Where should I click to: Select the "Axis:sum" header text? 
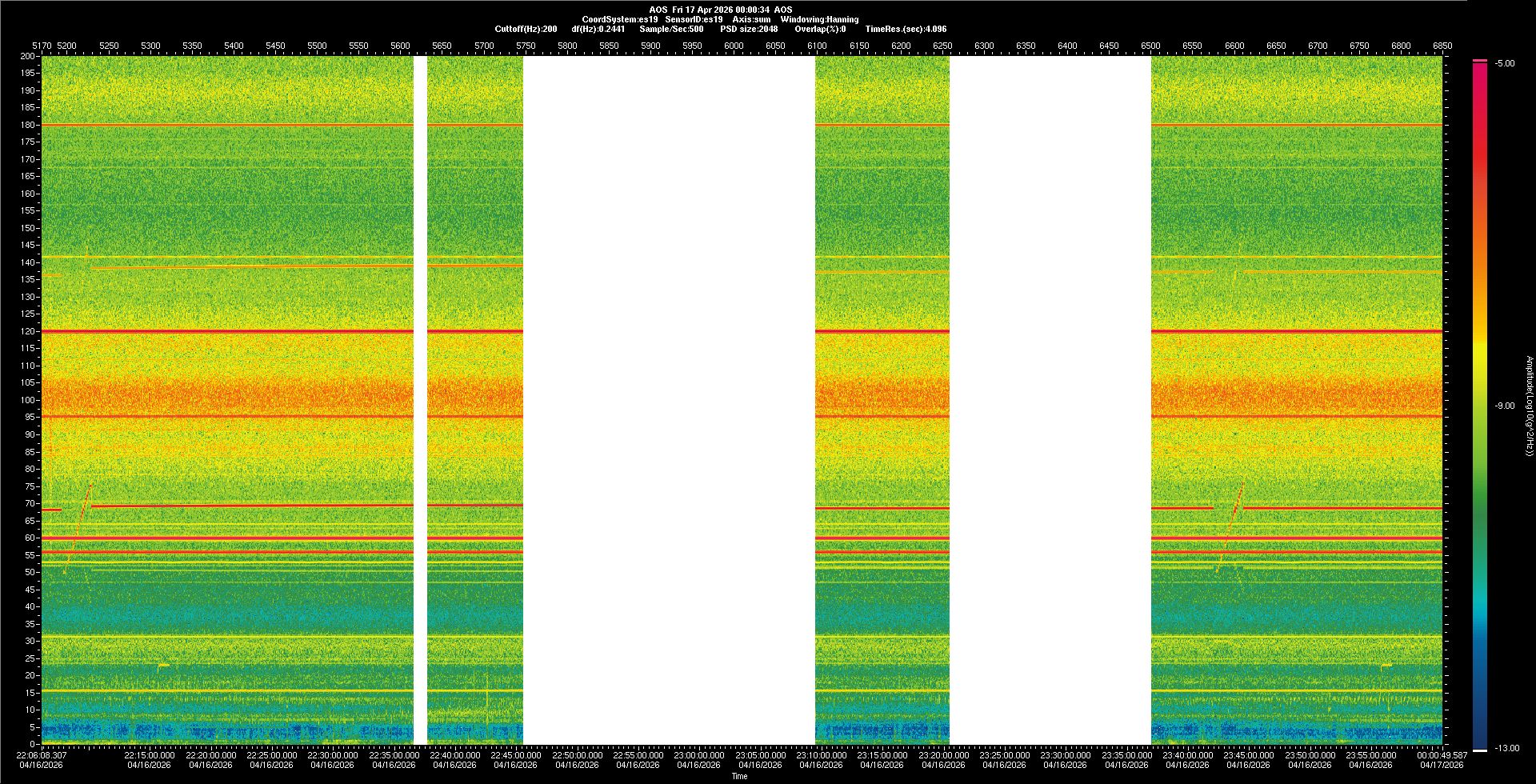click(x=752, y=19)
